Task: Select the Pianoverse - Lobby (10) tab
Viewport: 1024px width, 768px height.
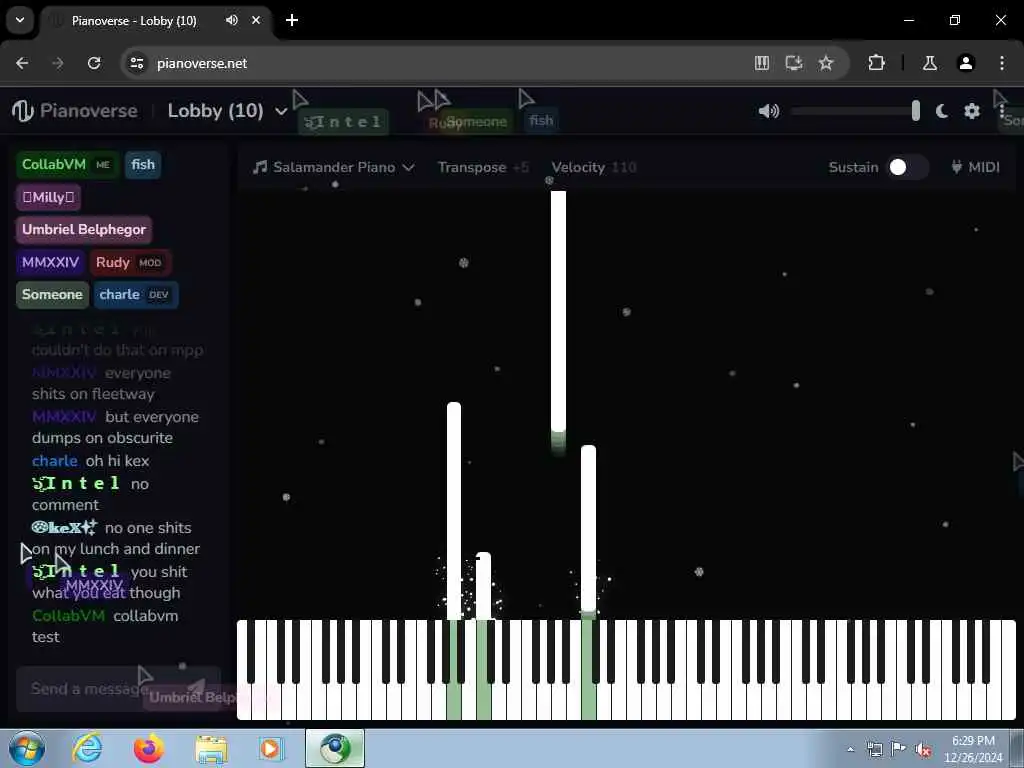Action: 157,21
